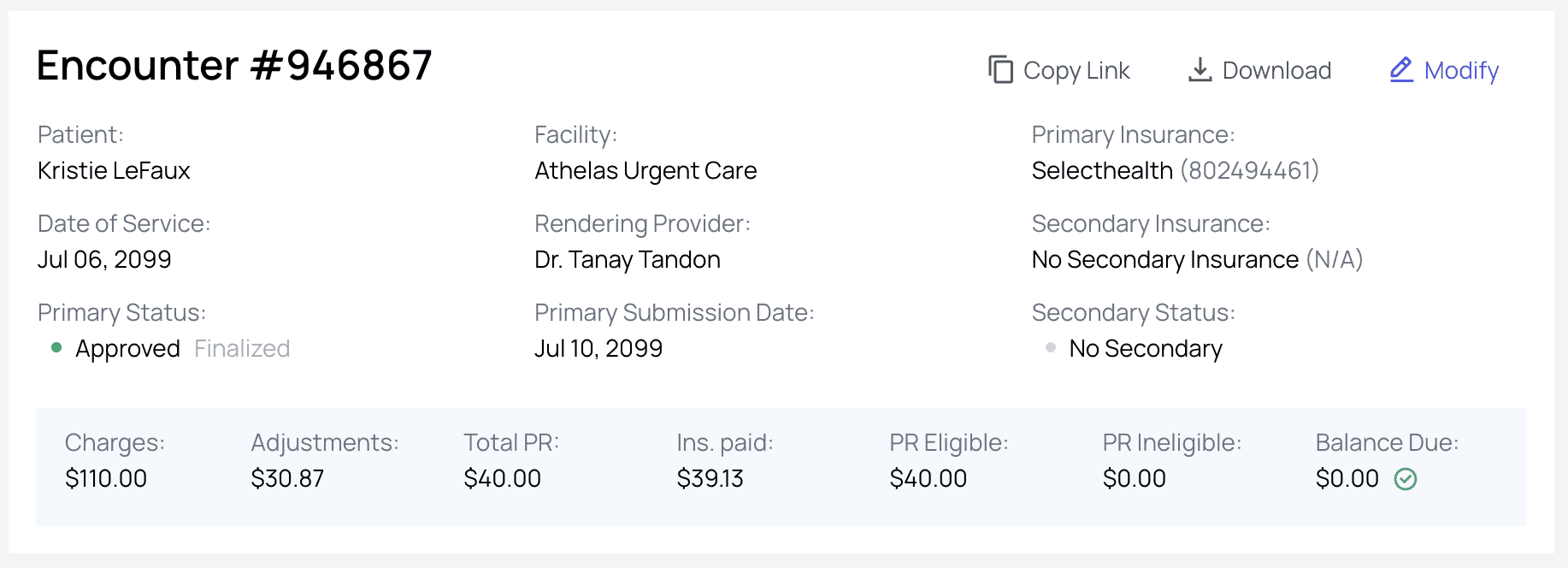The height and width of the screenshot is (568, 1568).
Task: Click the Encounter #946867 heading
Action: point(234,65)
